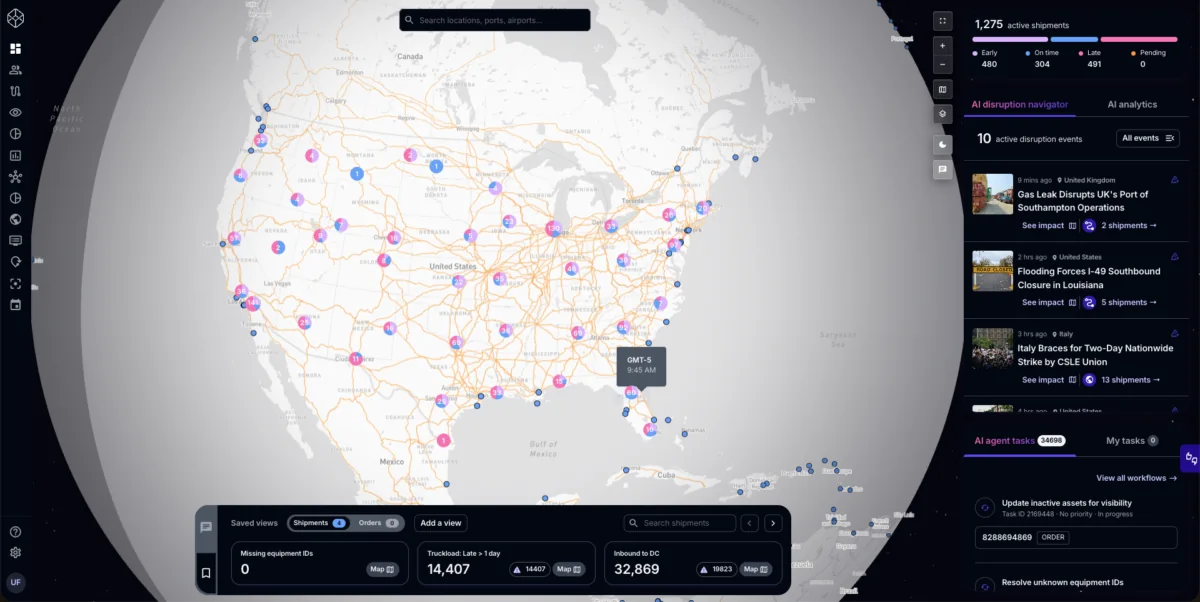The height and width of the screenshot is (602, 1200).
Task: Open the settings gear icon
Action: pos(15,552)
